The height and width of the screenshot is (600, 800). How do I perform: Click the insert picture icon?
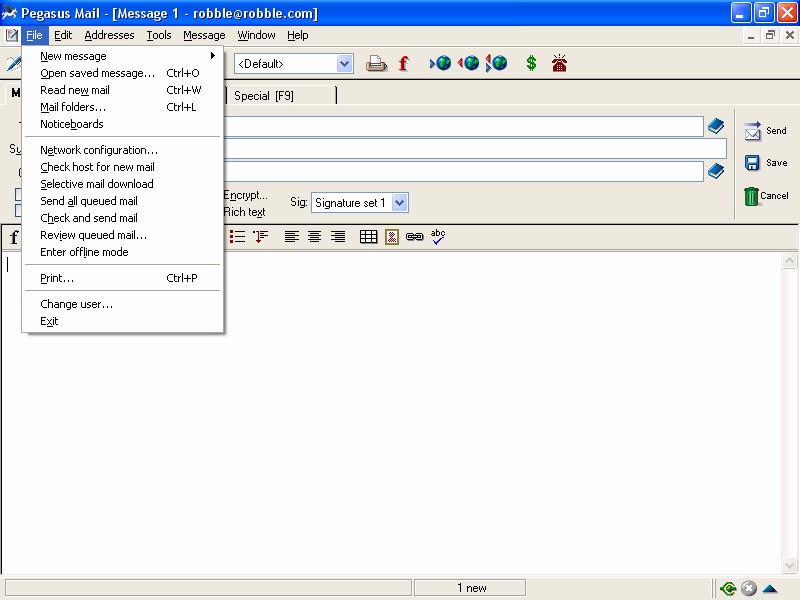pyautogui.click(x=392, y=237)
